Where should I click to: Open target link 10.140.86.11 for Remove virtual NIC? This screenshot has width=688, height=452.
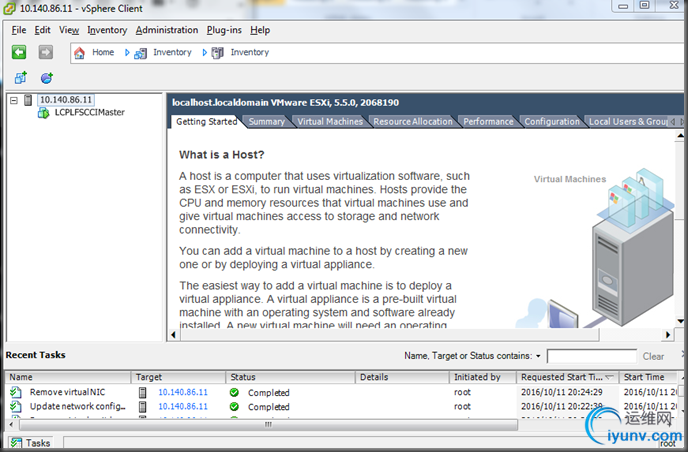click(x=183, y=392)
